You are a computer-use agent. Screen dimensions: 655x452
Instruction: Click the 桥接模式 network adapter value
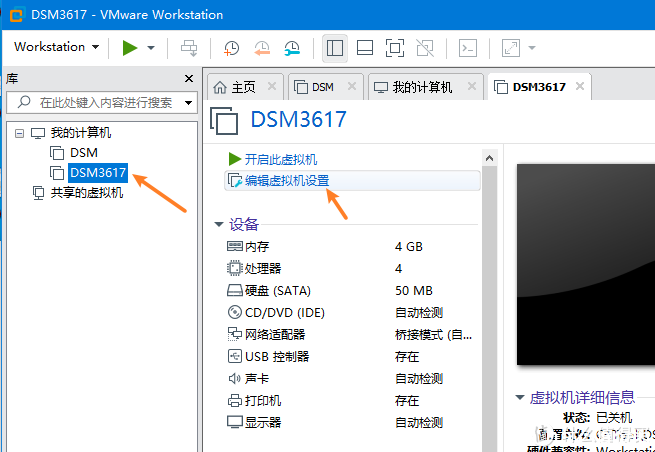[x=434, y=335]
